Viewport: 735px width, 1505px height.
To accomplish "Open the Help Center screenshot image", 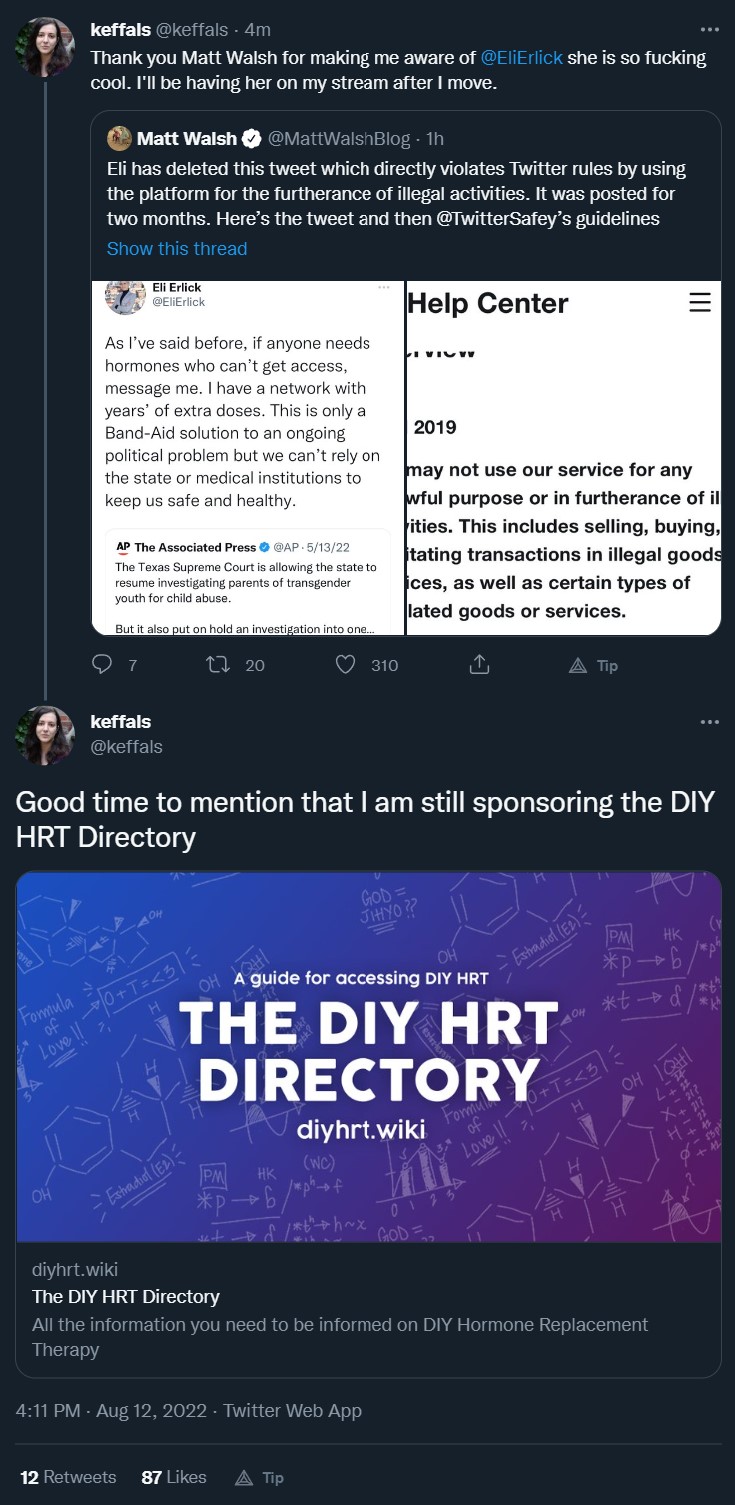I will (564, 458).
